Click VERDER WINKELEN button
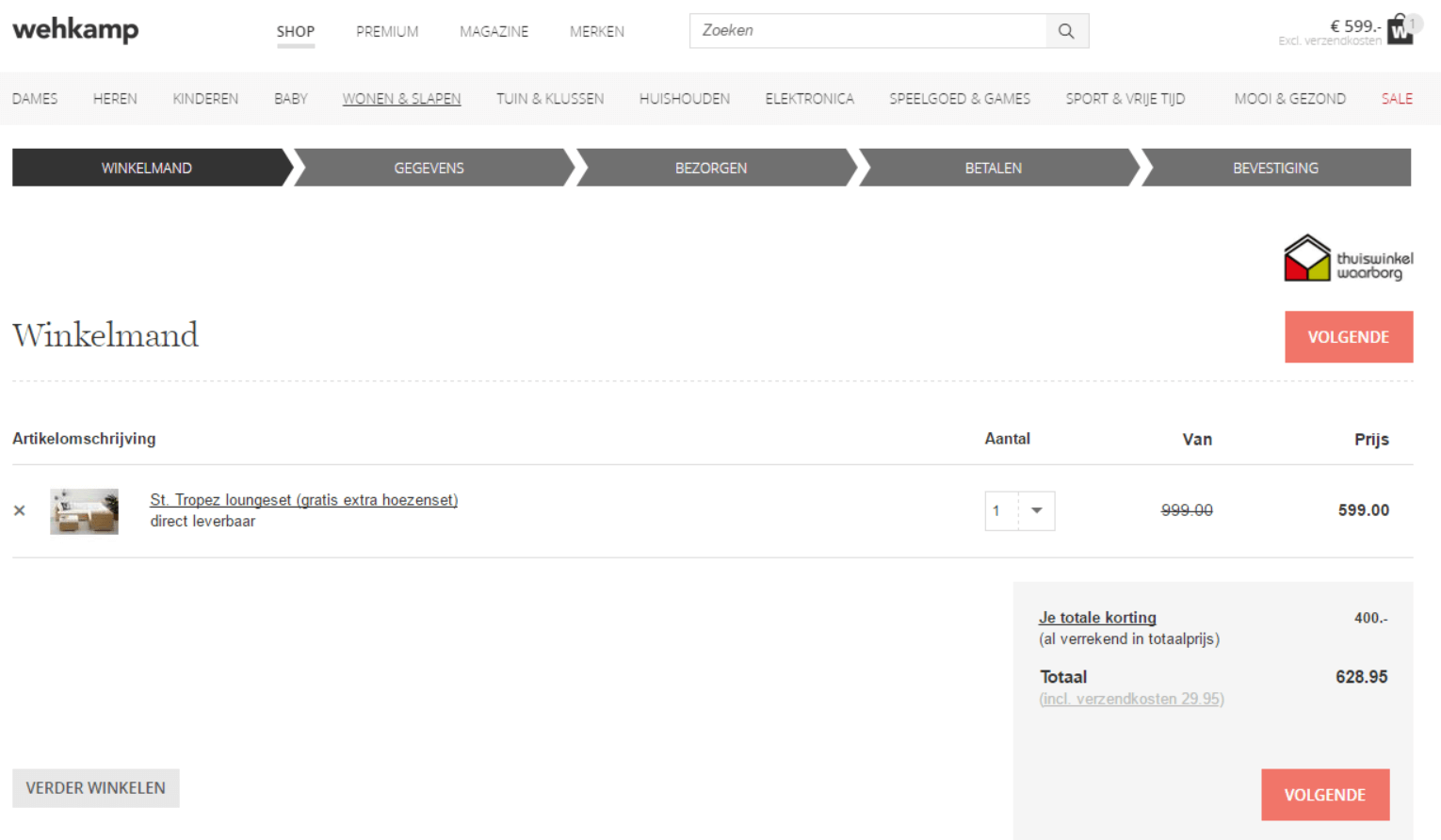The width and height of the screenshot is (1441, 840). point(95,788)
